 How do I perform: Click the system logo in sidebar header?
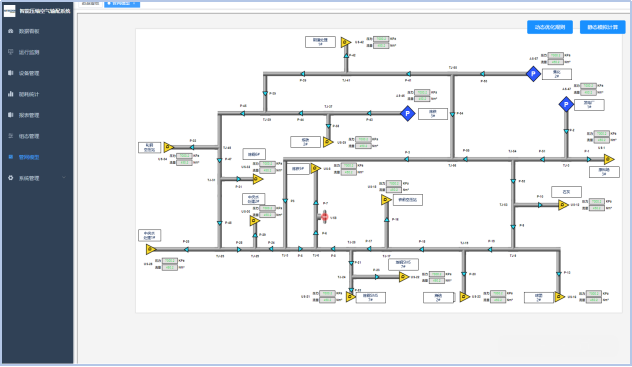click(x=9, y=11)
